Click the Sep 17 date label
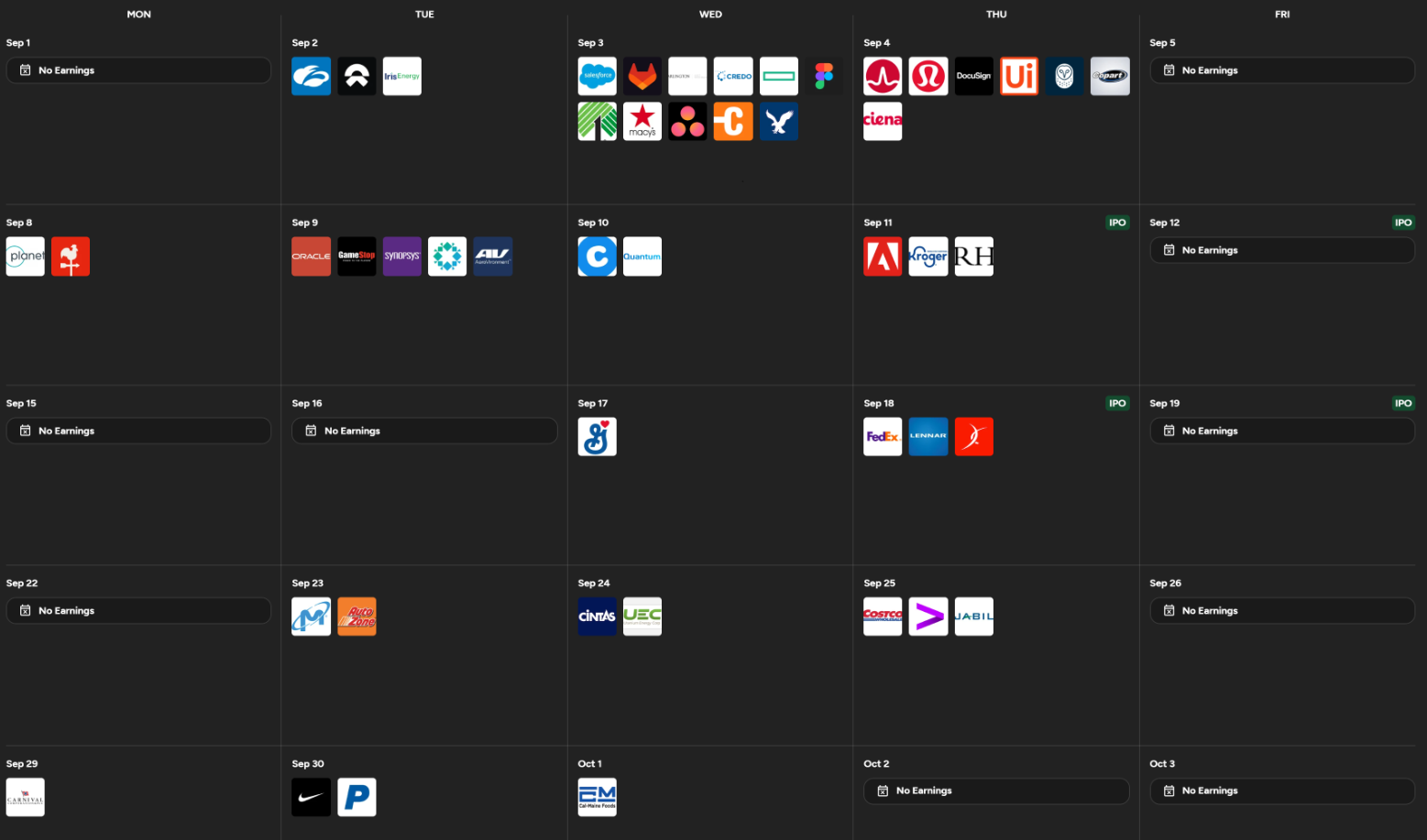Screen dimensions: 1427x840 (x=592, y=403)
